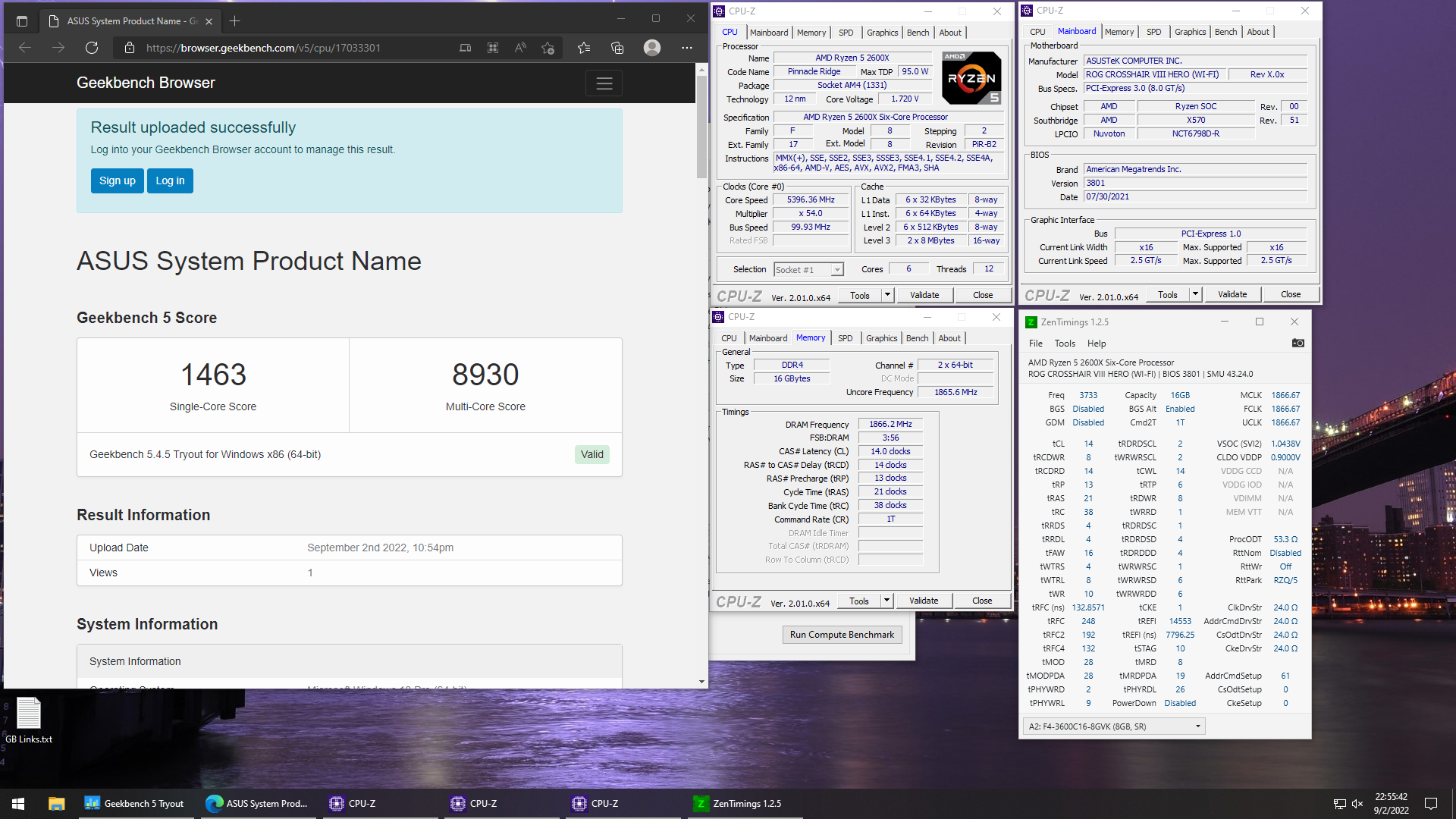Select the GB Links.txt desktop file

[29, 720]
